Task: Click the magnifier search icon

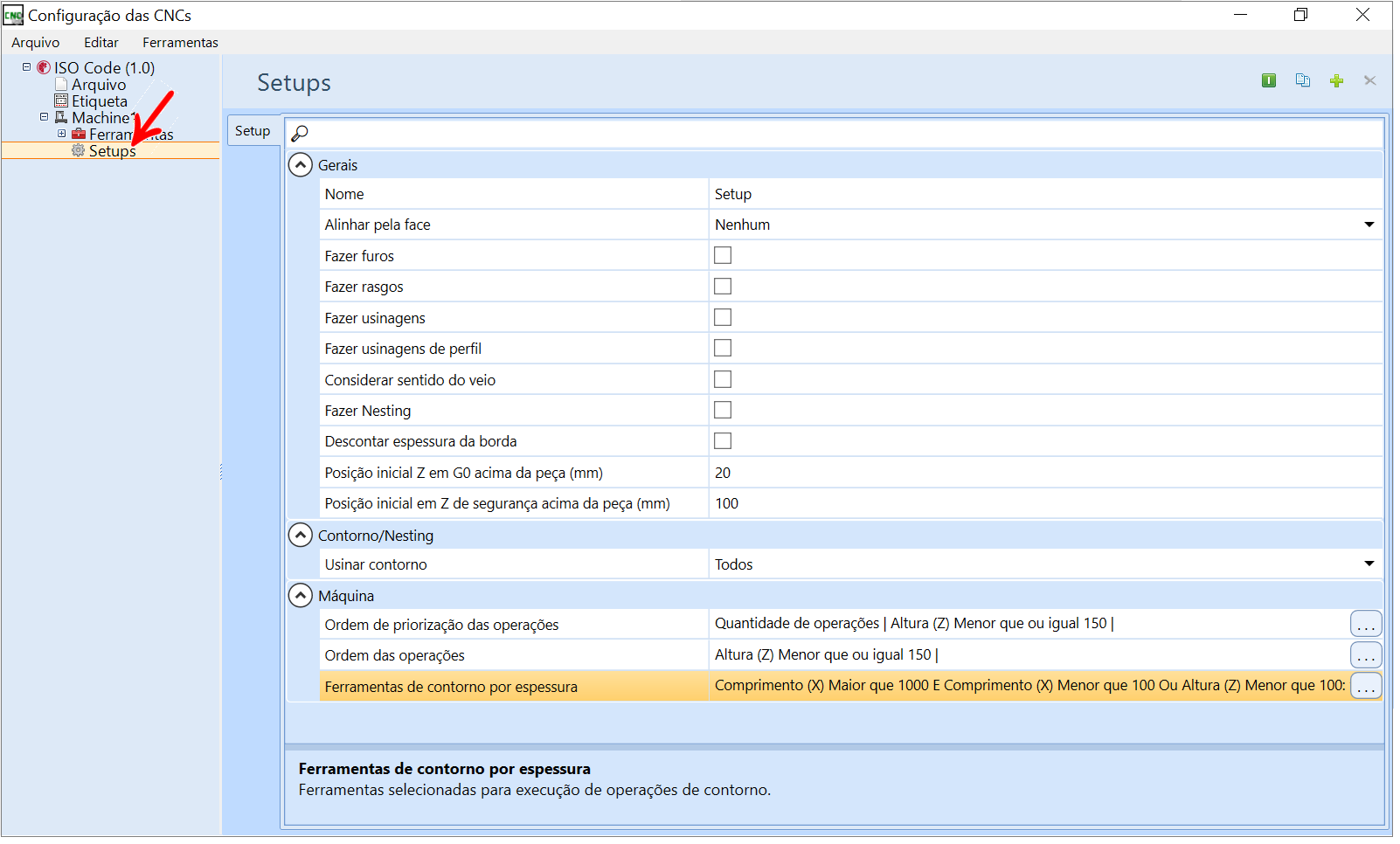Action: tap(300, 134)
